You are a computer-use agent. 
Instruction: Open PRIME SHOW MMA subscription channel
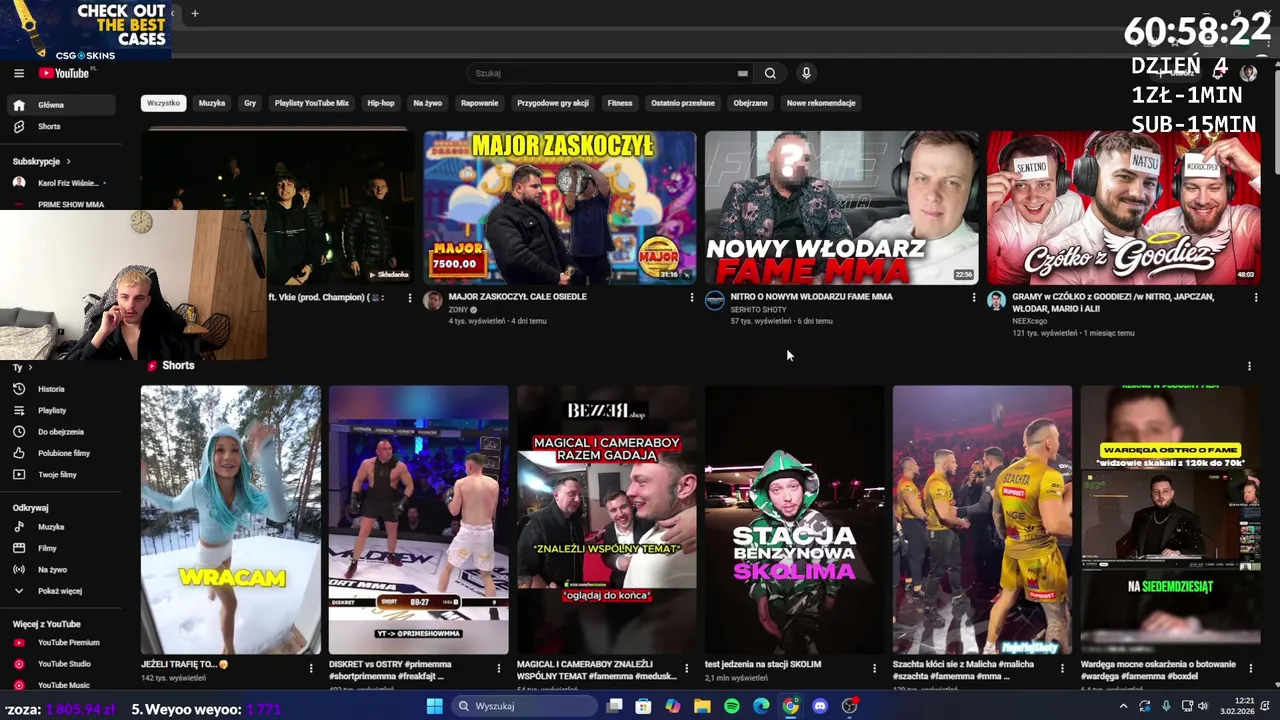(x=60, y=204)
